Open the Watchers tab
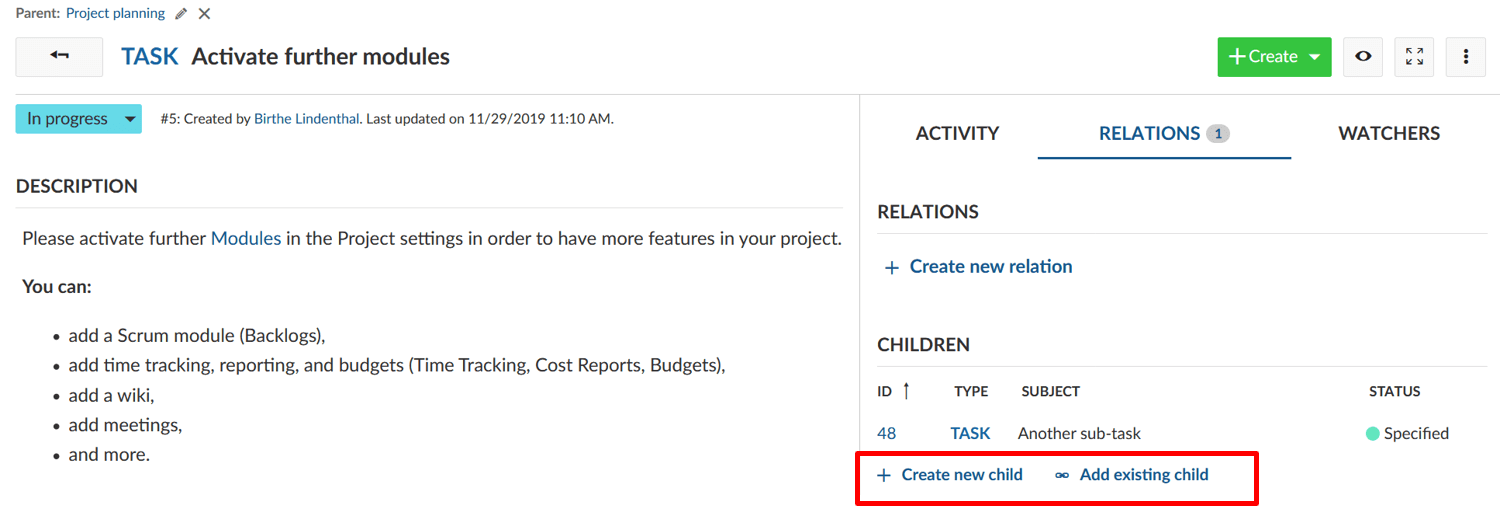 (x=1389, y=133)
